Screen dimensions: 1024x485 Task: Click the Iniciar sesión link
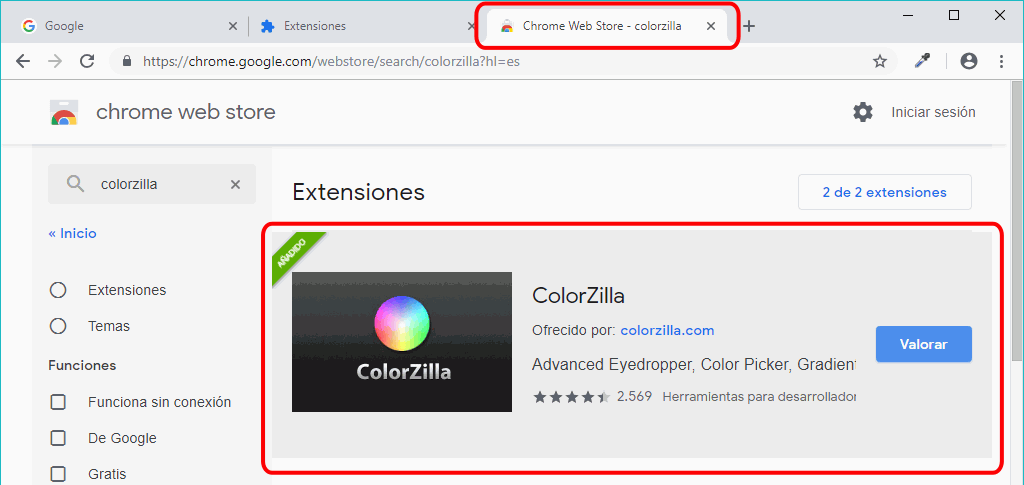(933, 112)
